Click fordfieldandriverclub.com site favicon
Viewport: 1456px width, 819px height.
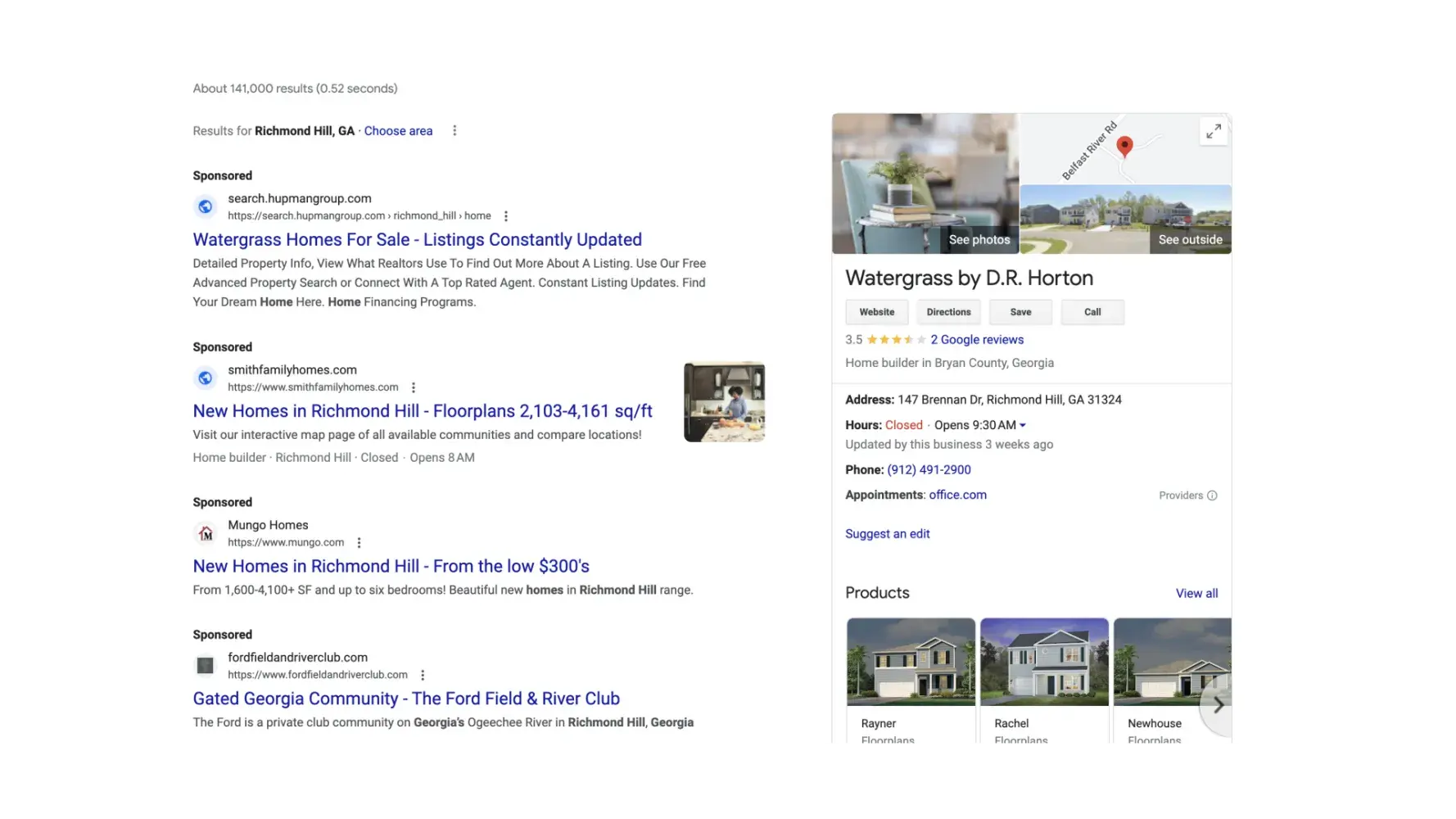(206, 665)
